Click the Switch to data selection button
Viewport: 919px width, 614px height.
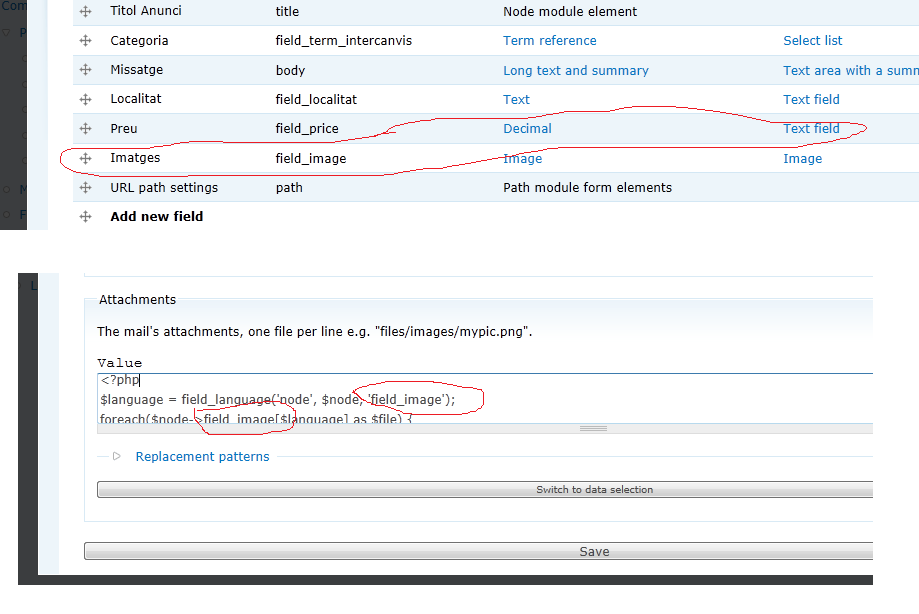(485, 489)
